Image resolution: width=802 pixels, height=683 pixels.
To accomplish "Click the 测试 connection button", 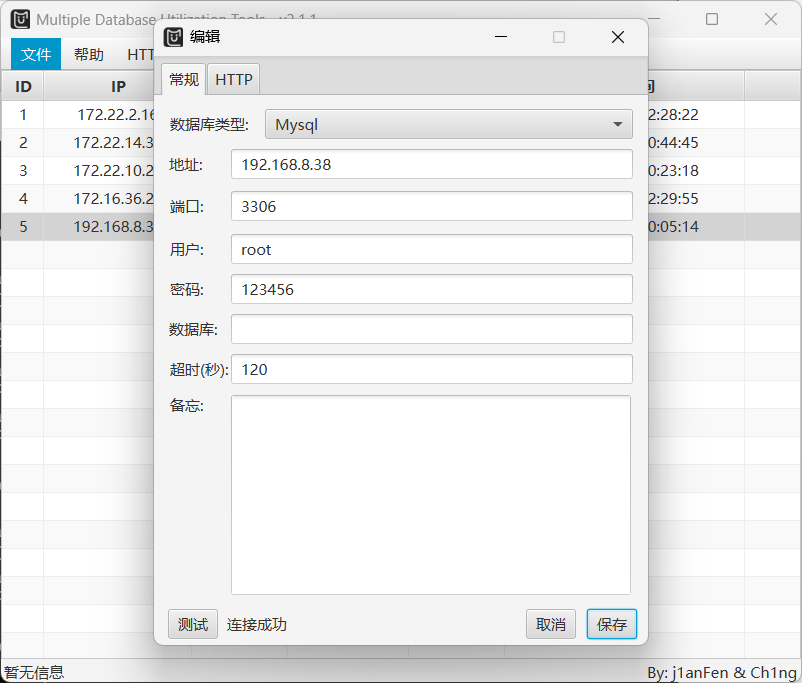I will pyautogui.click(x=192, y=624).
